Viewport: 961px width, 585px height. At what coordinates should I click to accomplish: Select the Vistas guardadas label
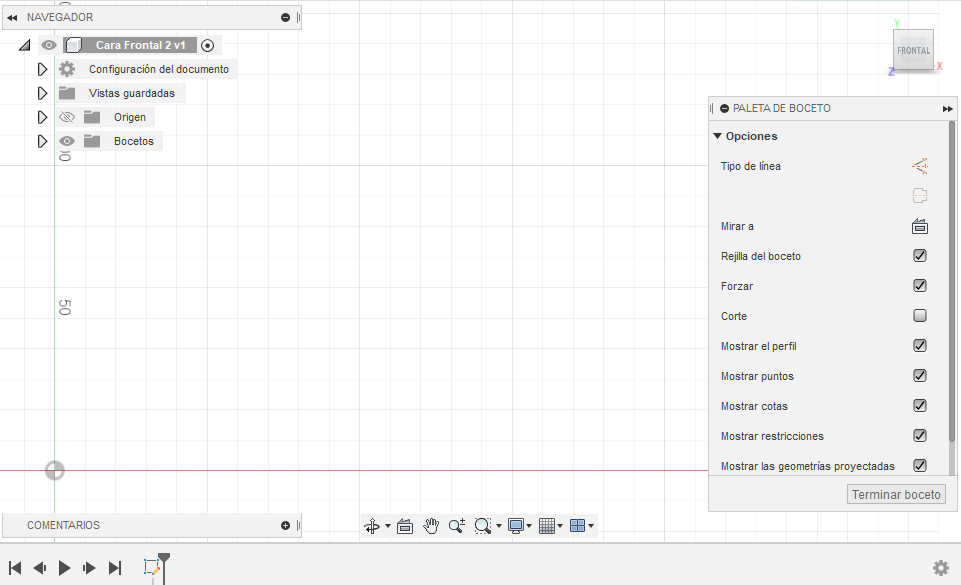132,93
